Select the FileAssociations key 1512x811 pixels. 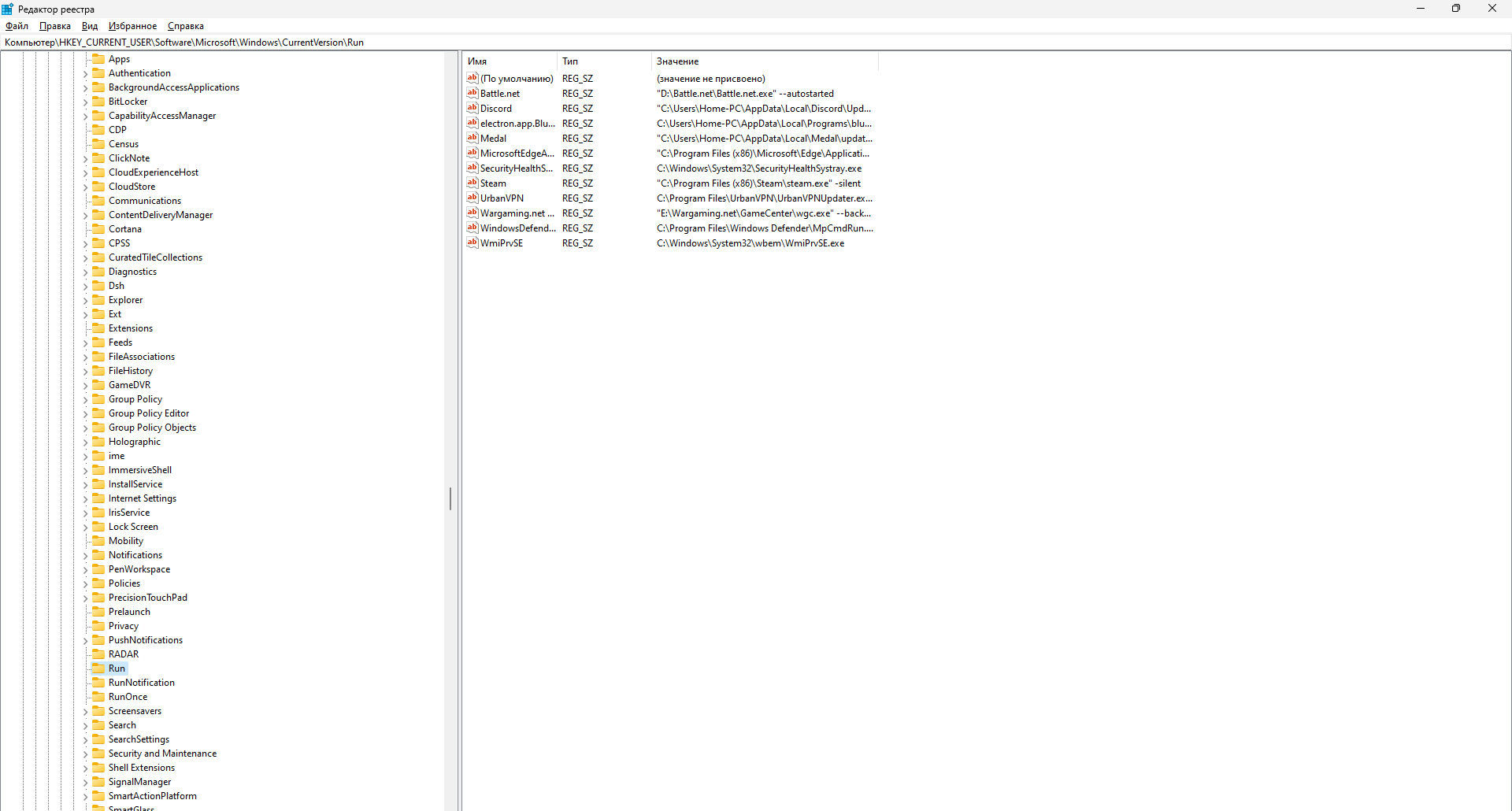tap(142, 357)
